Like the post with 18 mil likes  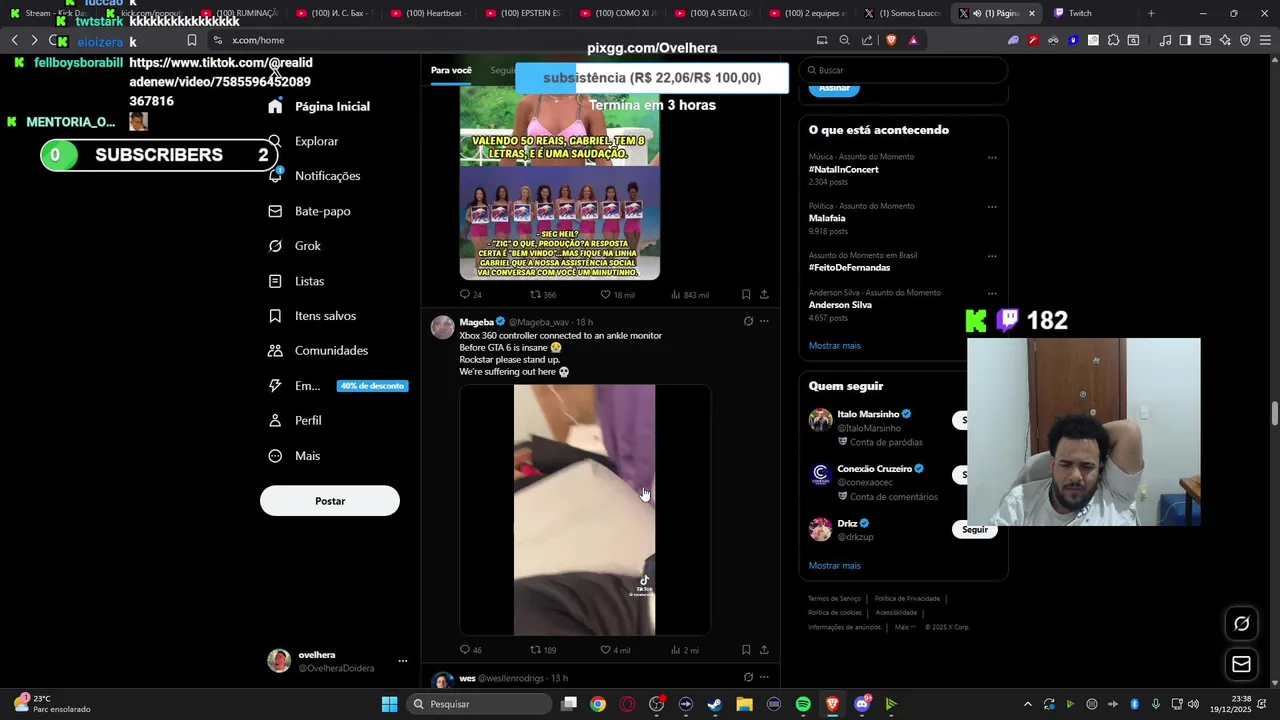(x=617, y=295)
